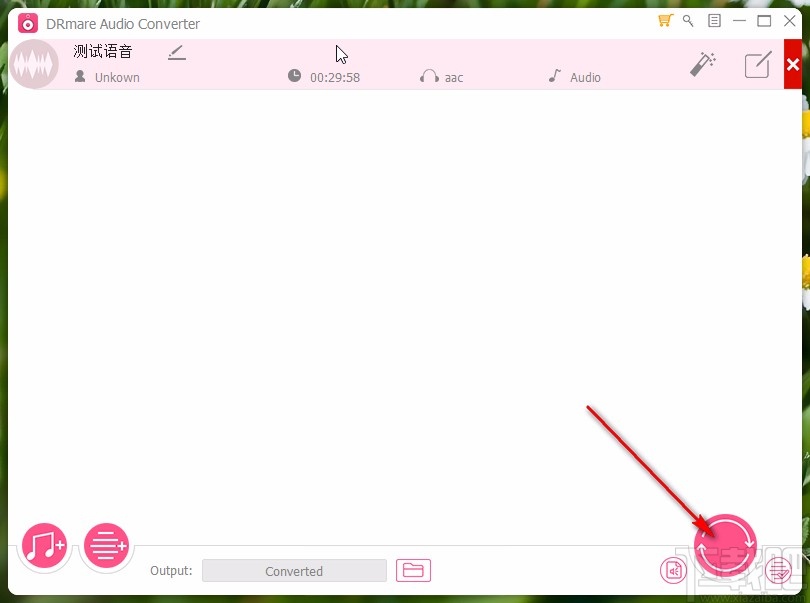Click the Converted output path field

[294, 570]
